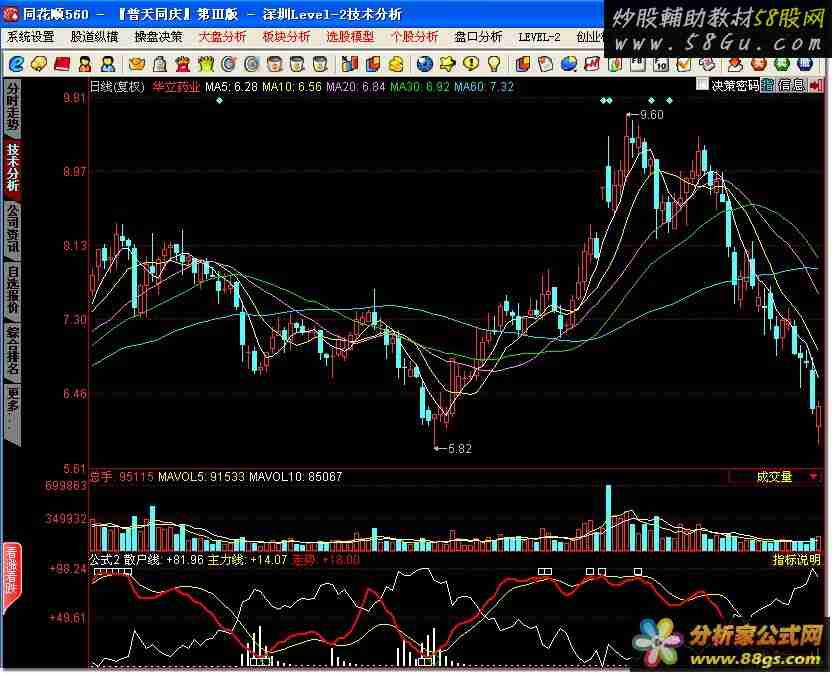
Task: Click the 日线(复权) period label
Action: coord(117,87)
